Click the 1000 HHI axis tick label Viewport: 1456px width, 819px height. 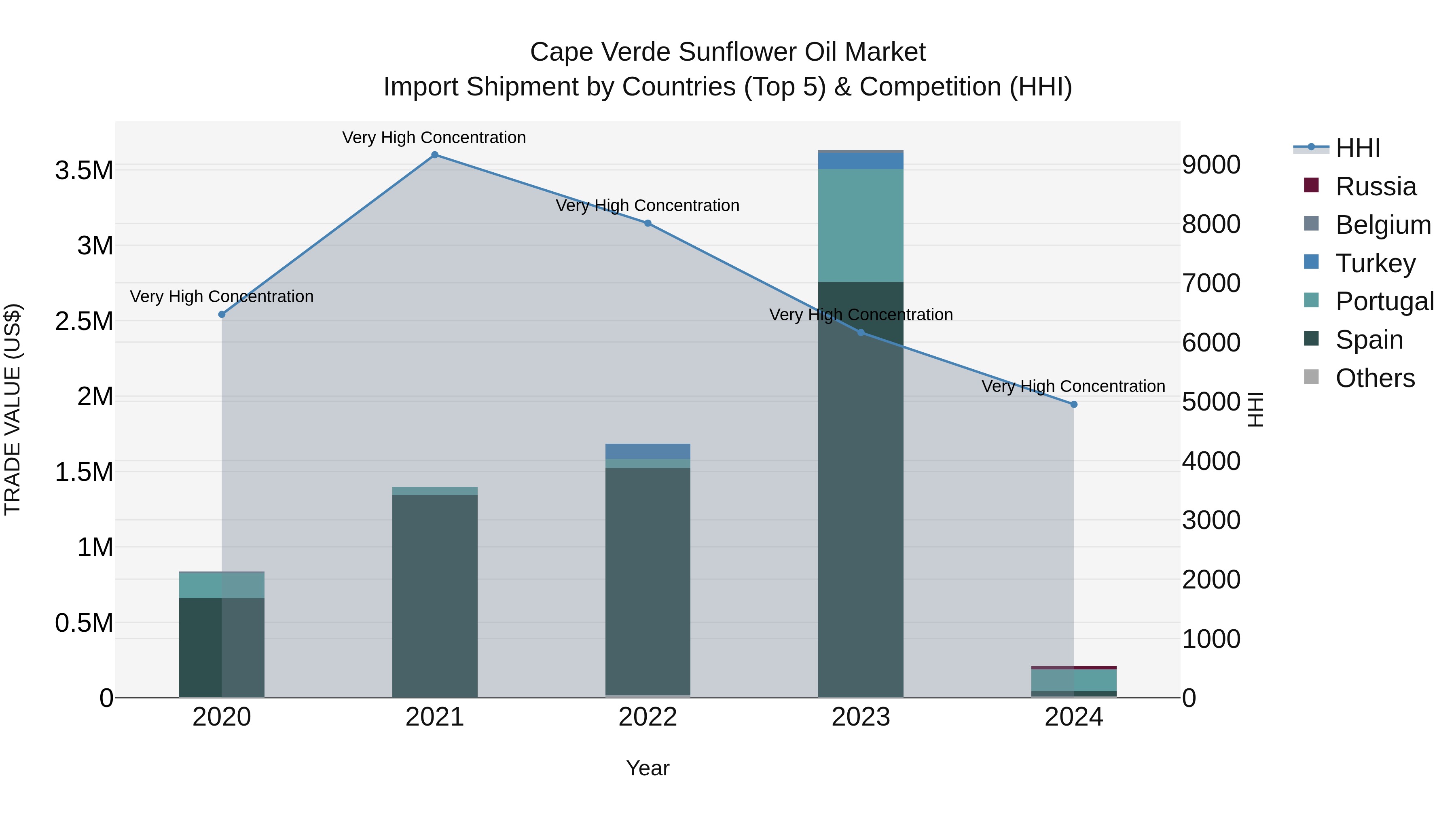1211,639
